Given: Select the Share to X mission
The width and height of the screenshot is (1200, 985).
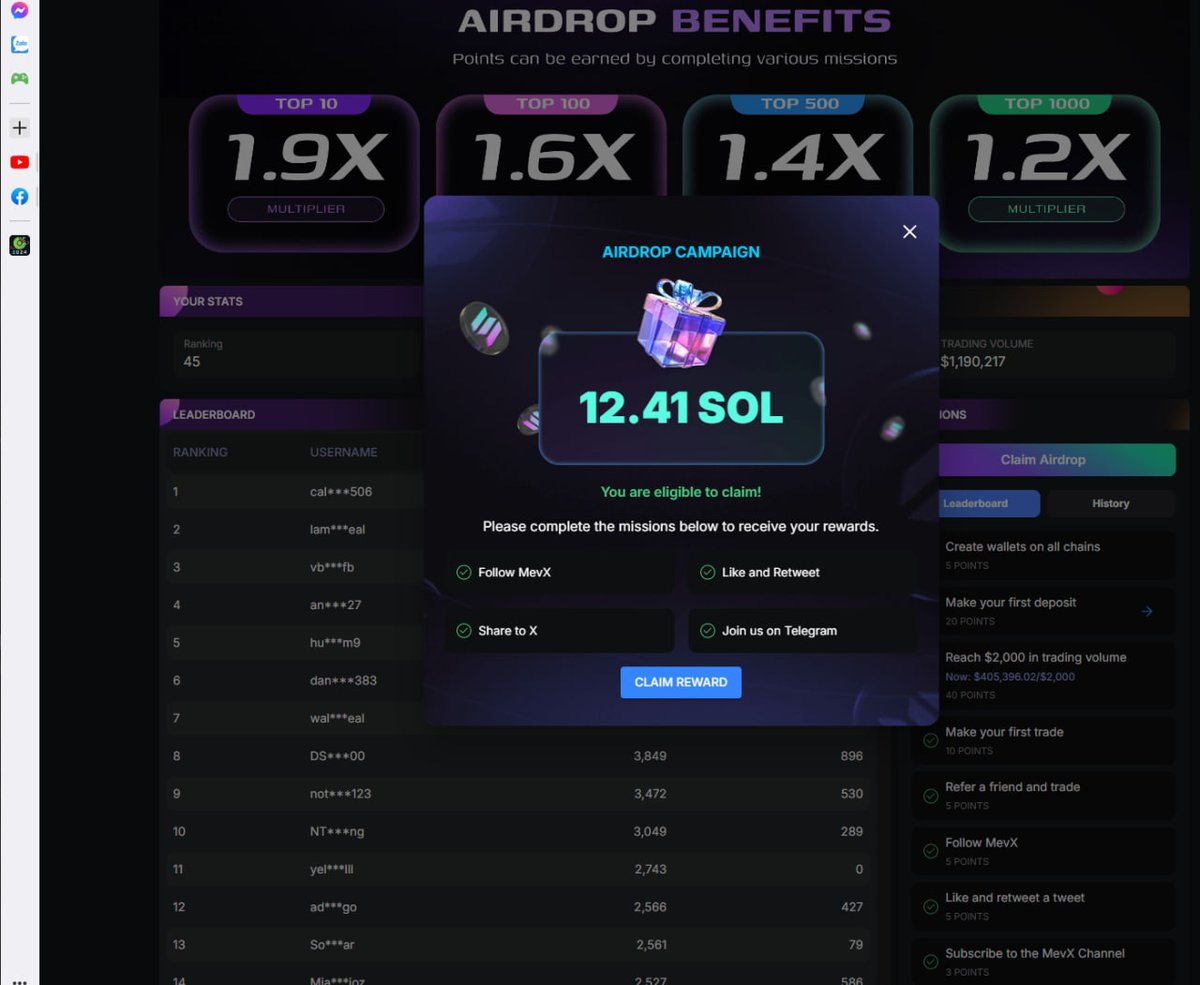Looking at the screenshot, I should 560,631.
